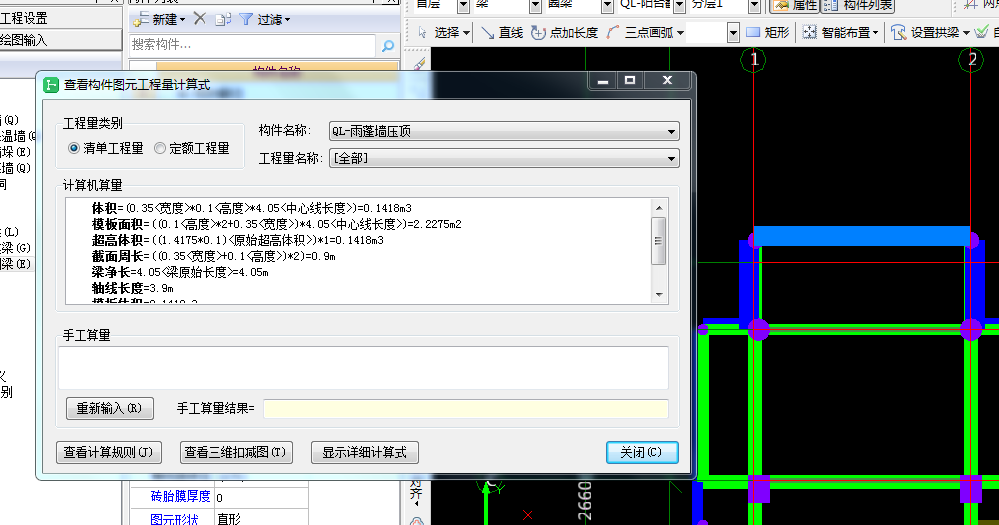Expand the 智能布置 dropdown arrow
This screenshot has height=525, width=999.
click(x=875, y=32)
